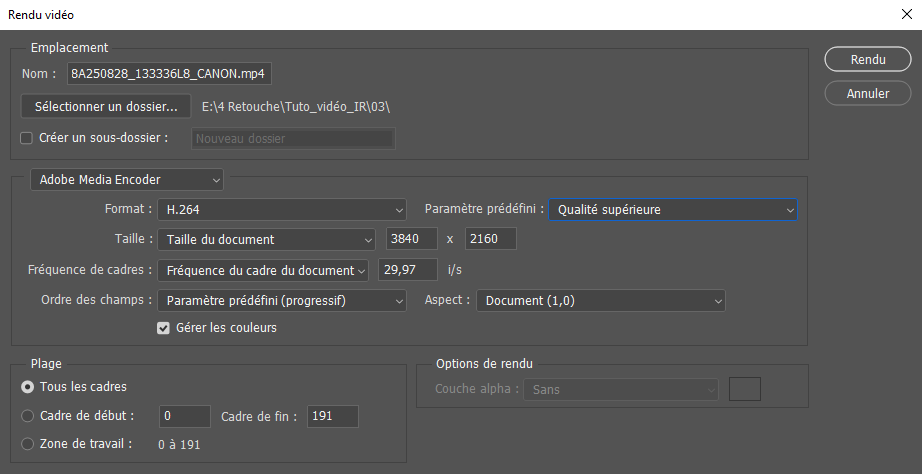Select the Cadre de début radio option
This screenshot has height=474, width=922.
[27, 415]
